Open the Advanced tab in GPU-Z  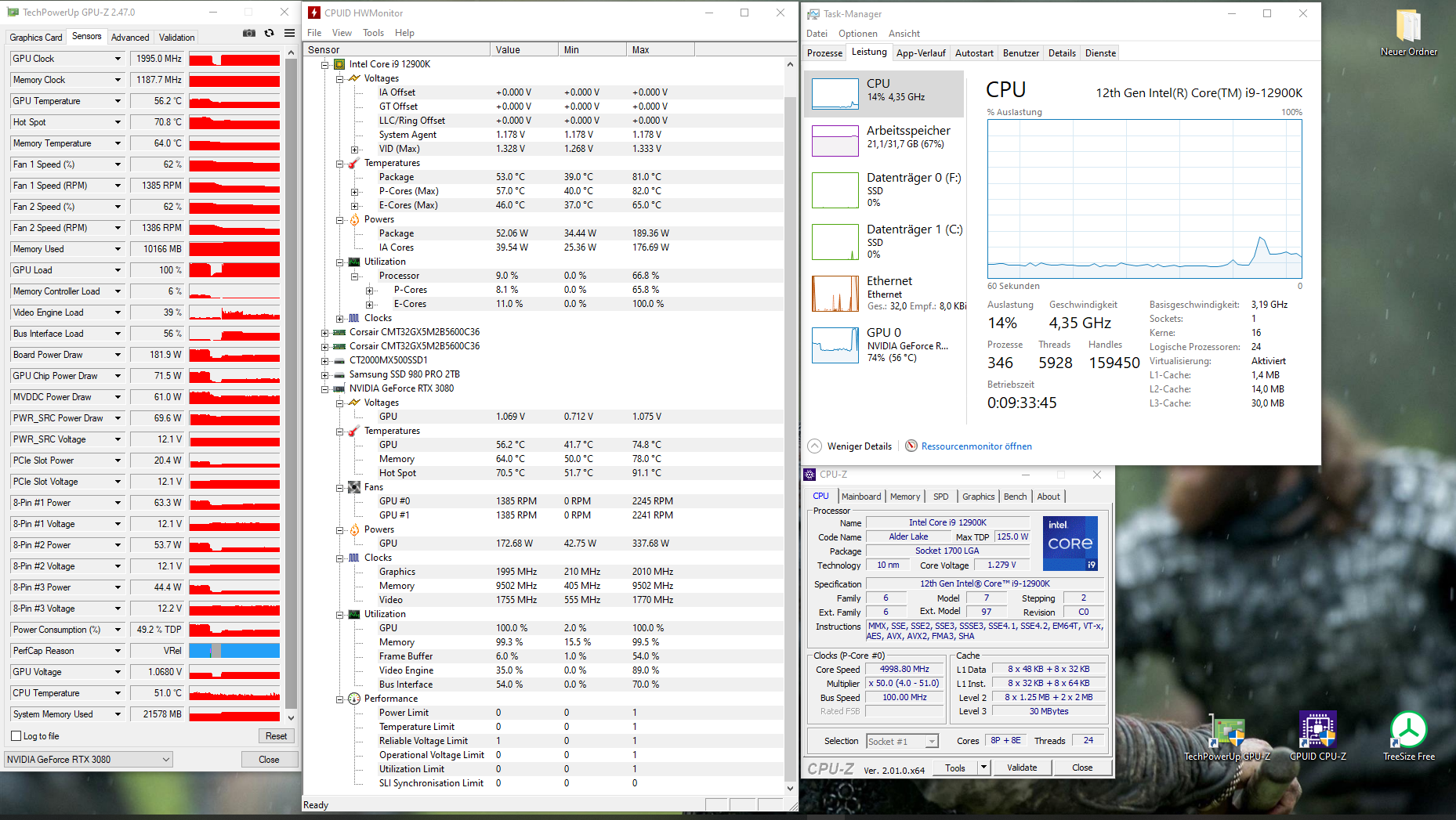point(130,38)
